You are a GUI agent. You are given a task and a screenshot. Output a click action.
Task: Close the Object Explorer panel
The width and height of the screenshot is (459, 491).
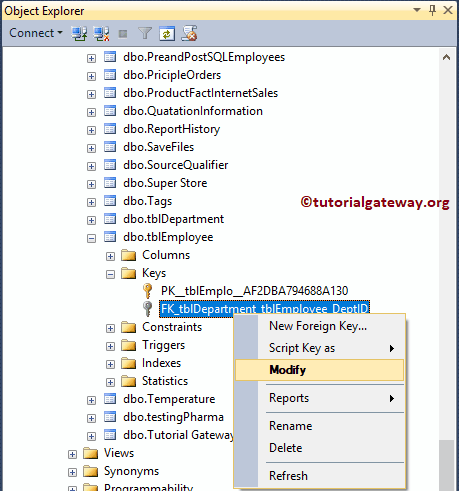pyautogui.click(x=448, y=10)
